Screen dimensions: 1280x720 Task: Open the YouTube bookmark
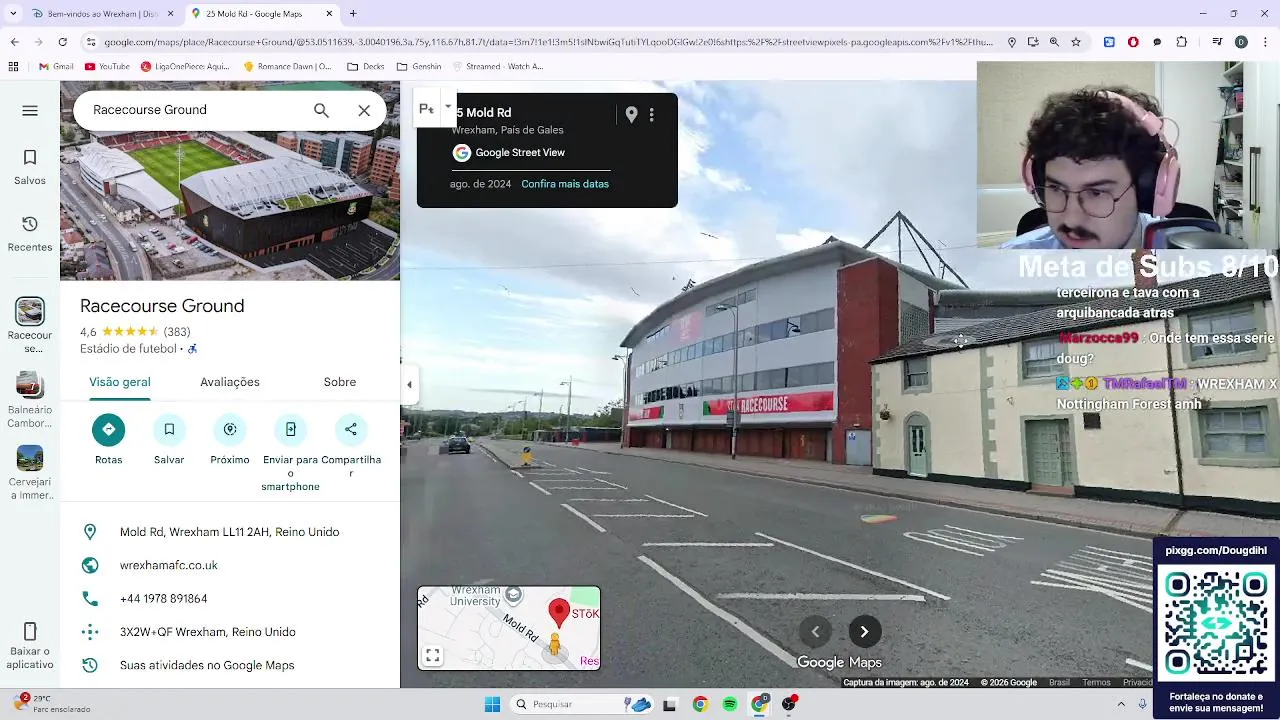(x=108, y=67)
